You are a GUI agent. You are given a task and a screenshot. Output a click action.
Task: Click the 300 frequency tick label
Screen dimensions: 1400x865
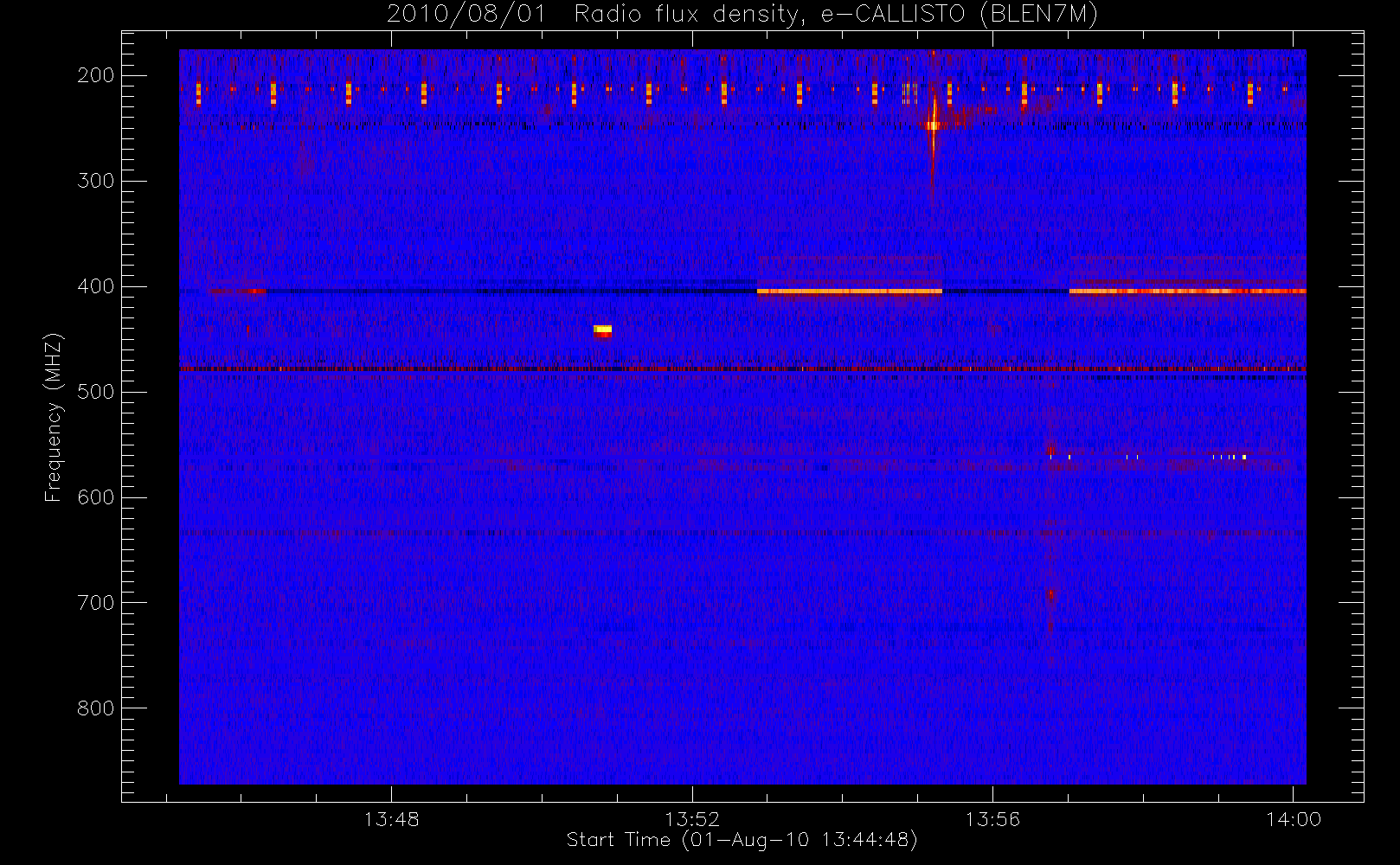click(x=95, y=181)
